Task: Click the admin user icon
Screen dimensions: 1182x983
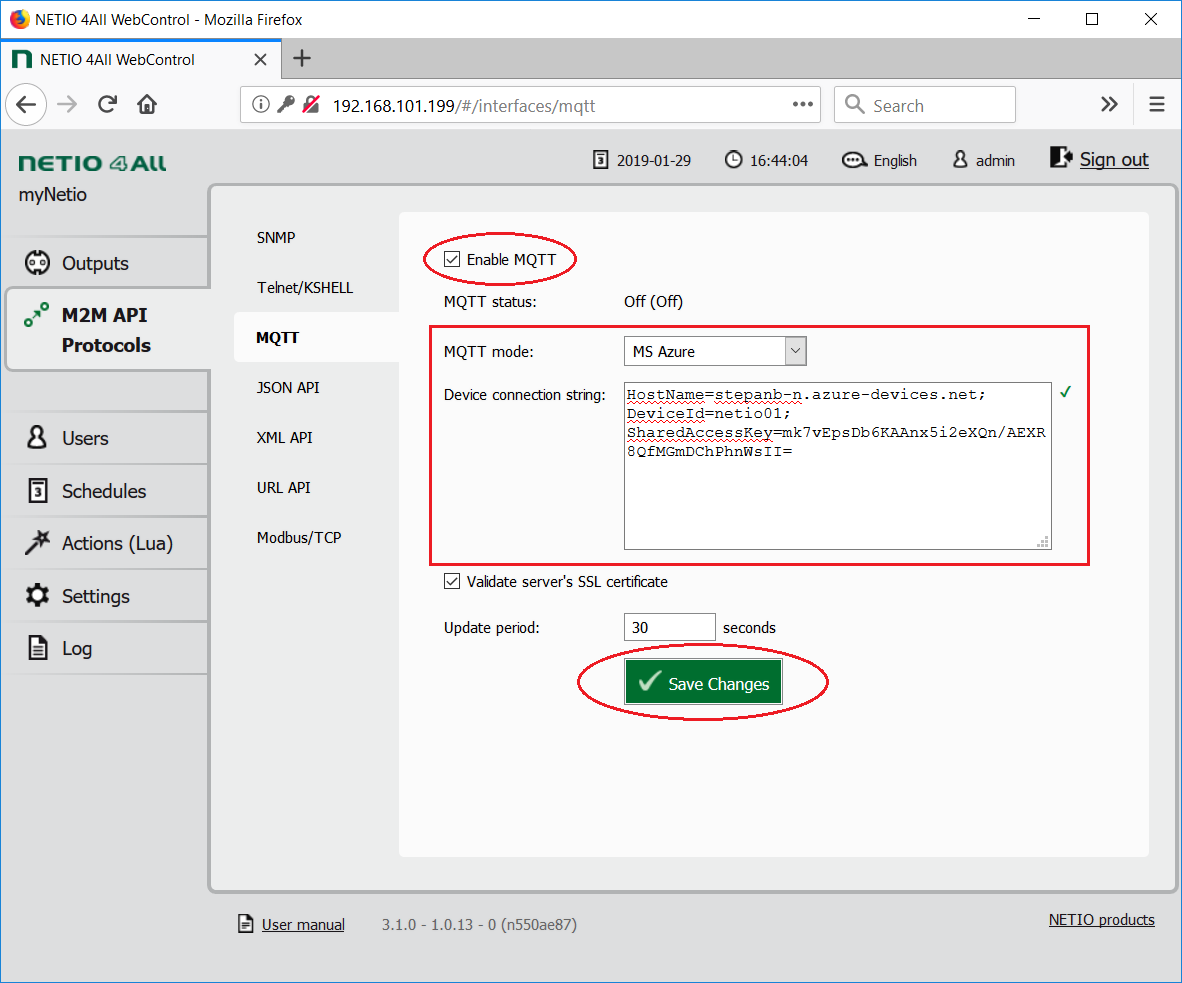Action: 960,160
